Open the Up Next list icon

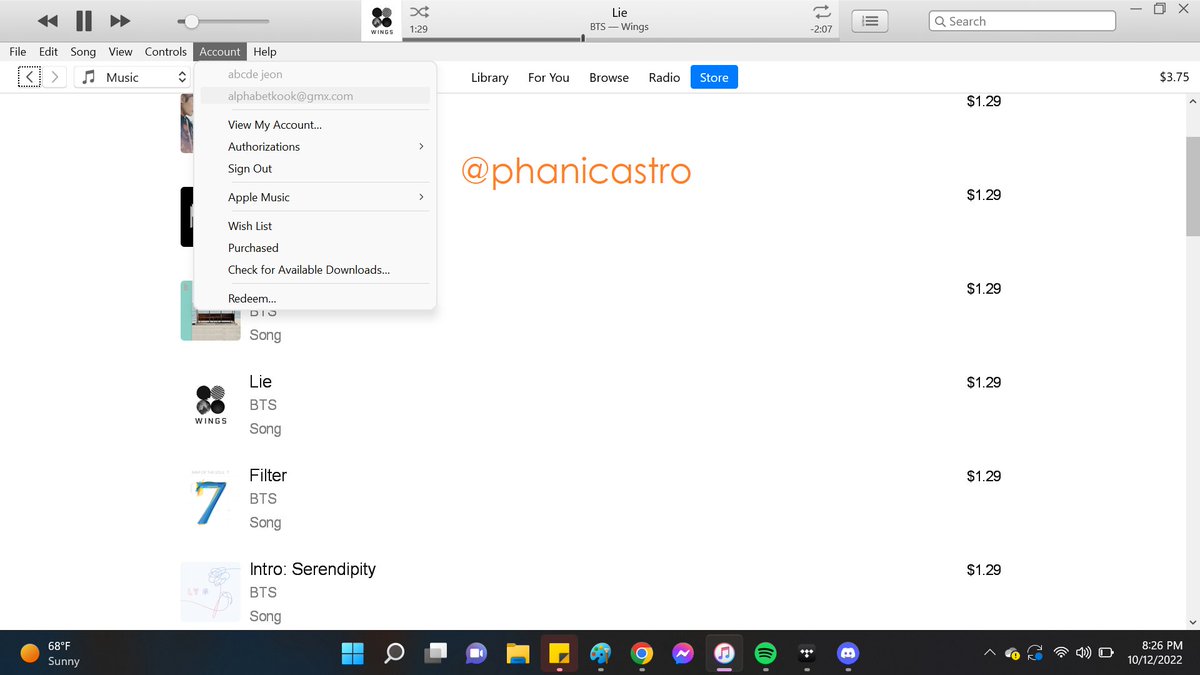tap(871, 21)
